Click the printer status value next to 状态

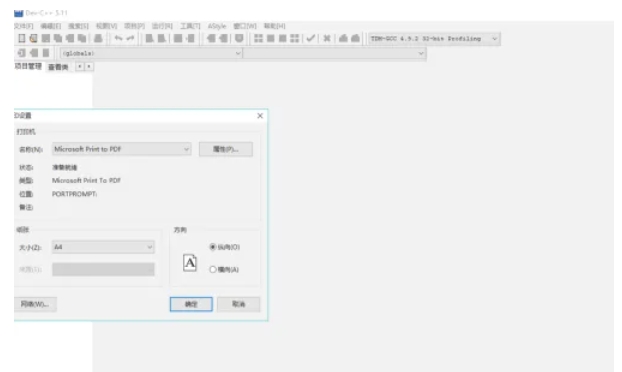click(x=64, y=167)
